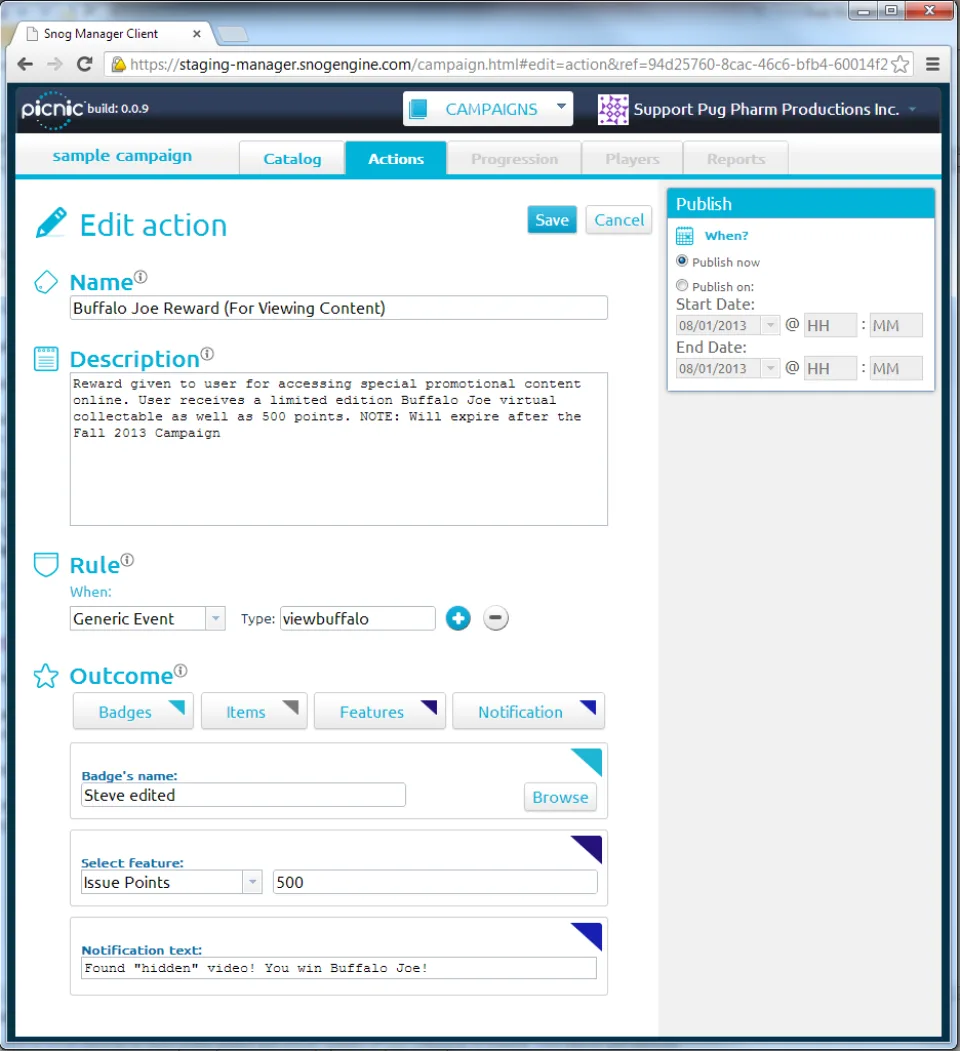Click the browser reload icon

point(84,64)
